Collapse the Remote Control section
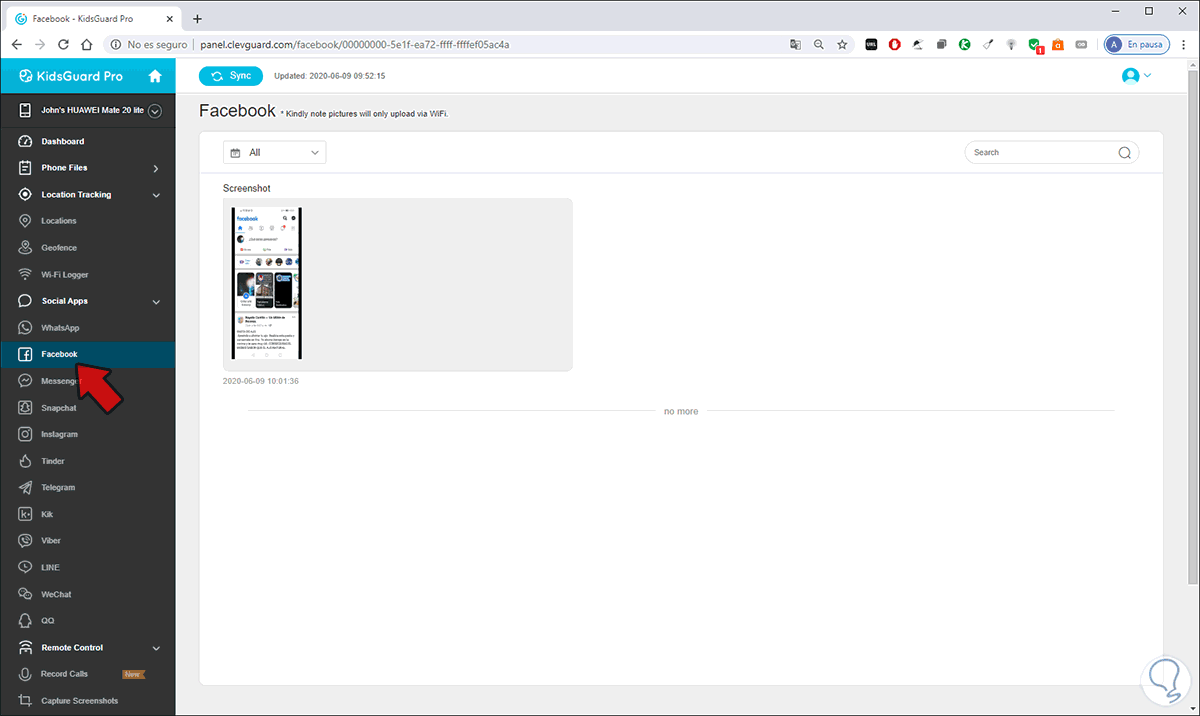Image resolution: width=1200 pixels, height=716 pixels. [x=156, y=648]
